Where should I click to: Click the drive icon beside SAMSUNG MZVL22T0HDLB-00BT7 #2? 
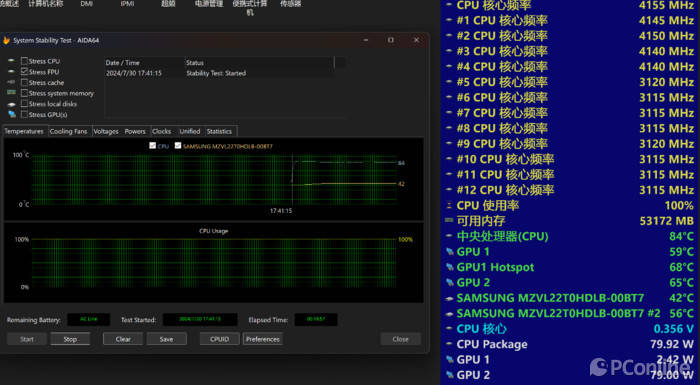pyautogui.click(x=450, y=314)
